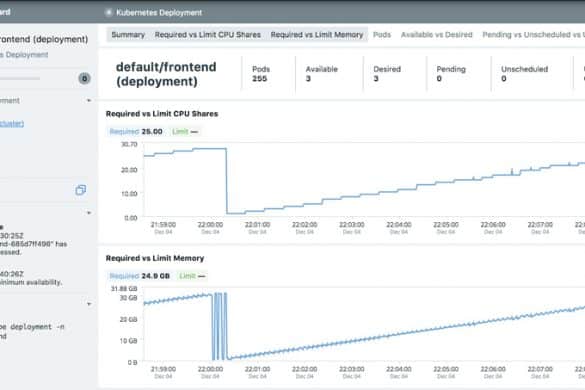Switch to the Summary tab

(128, 35)
